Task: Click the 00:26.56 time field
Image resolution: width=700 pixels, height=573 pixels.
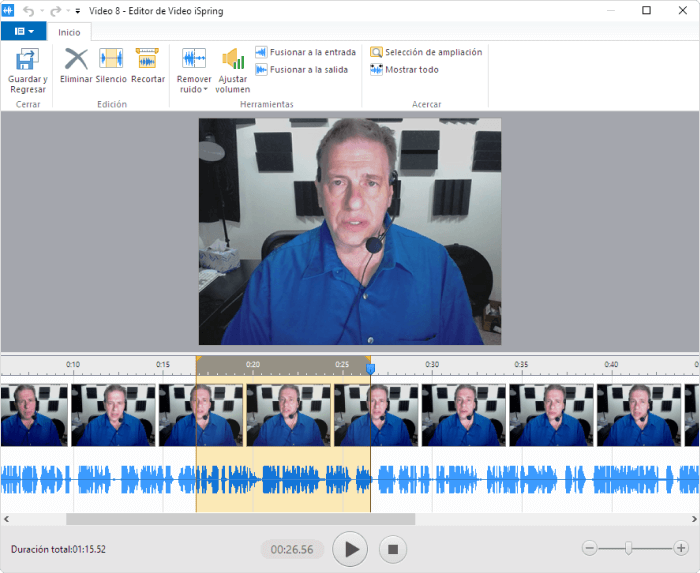Action: coord(292,549)
